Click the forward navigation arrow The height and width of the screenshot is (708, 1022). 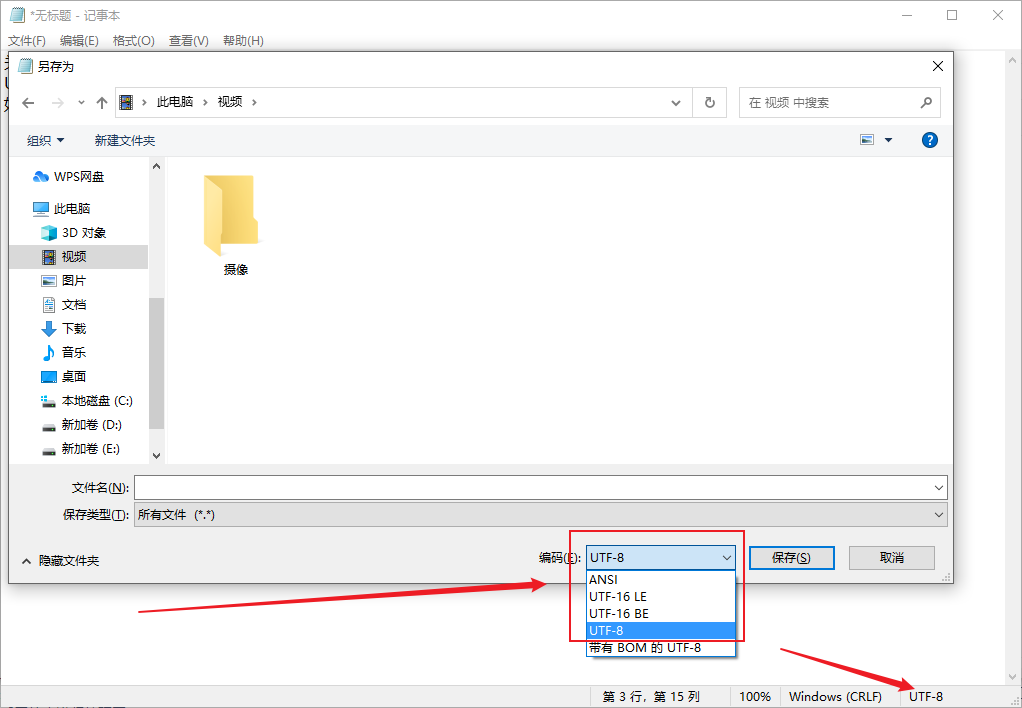(58, 103)
